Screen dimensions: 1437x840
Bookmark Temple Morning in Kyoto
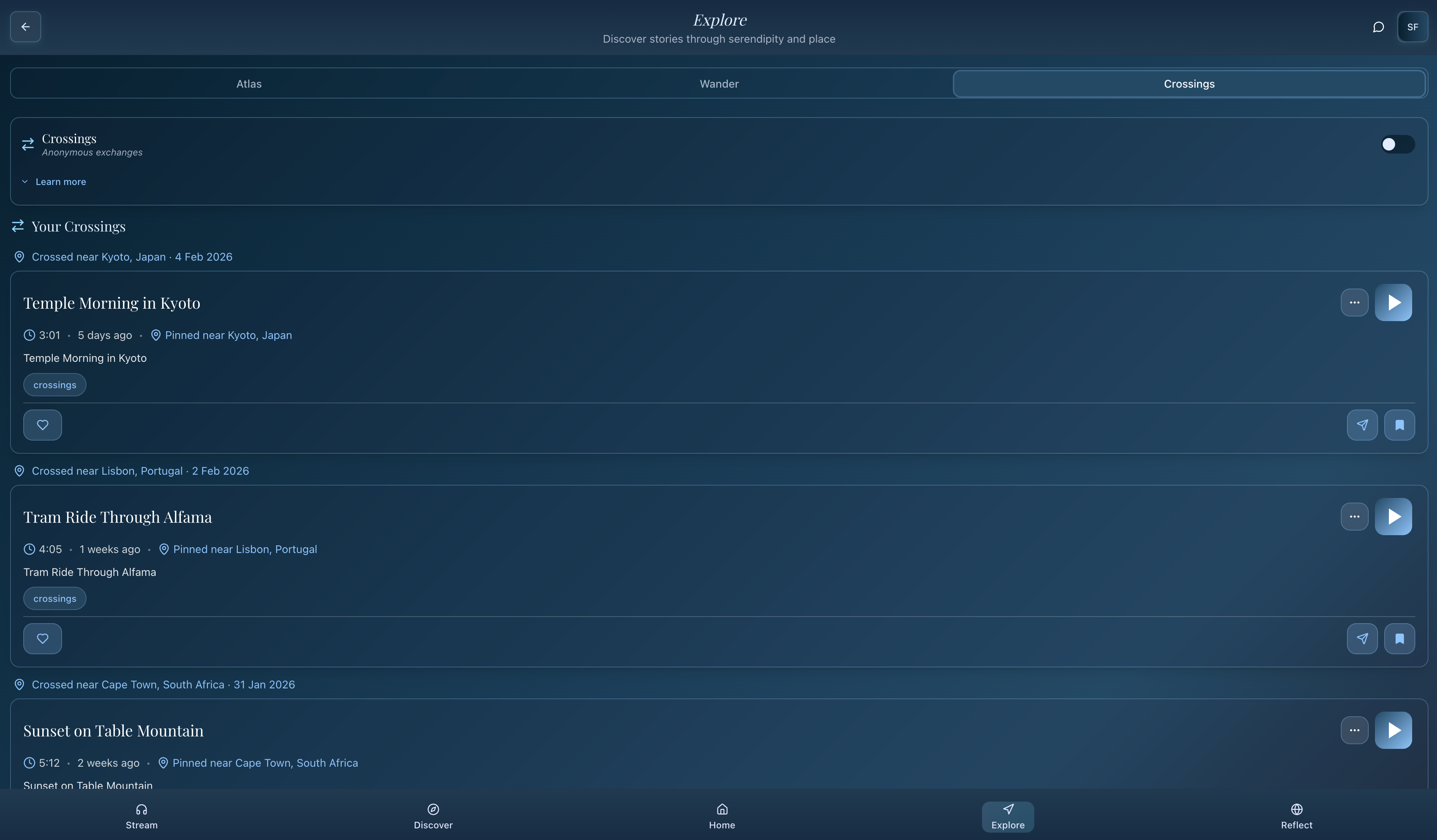click(1399, 425)
